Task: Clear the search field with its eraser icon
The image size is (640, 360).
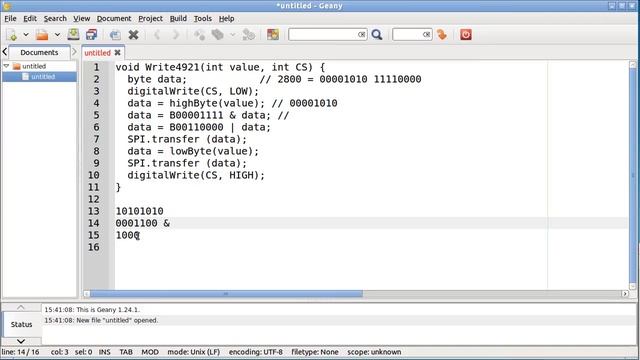Action: click(x=362, y=35)
